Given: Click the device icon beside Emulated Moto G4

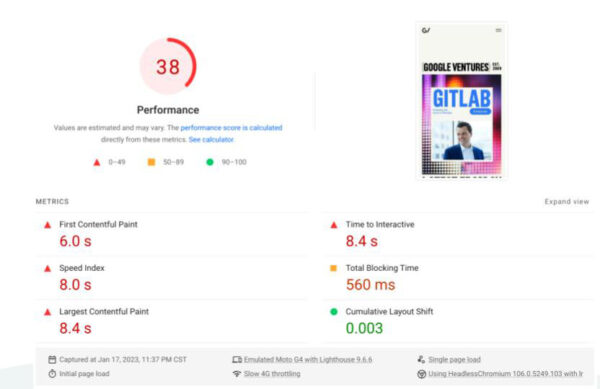Looking at the screenshot, I should click(x=237, y=360).
